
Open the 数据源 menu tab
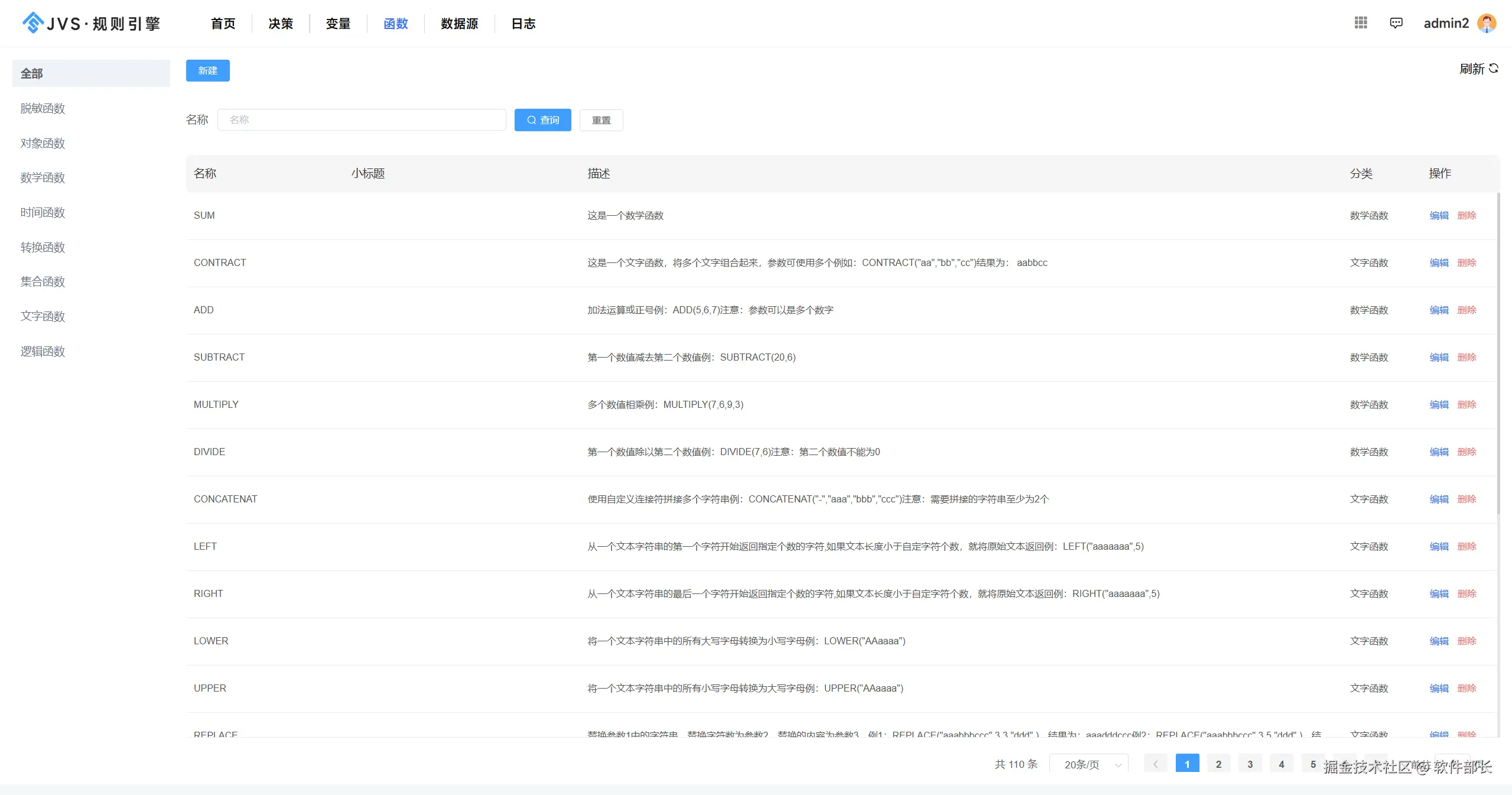click(459, 24)
